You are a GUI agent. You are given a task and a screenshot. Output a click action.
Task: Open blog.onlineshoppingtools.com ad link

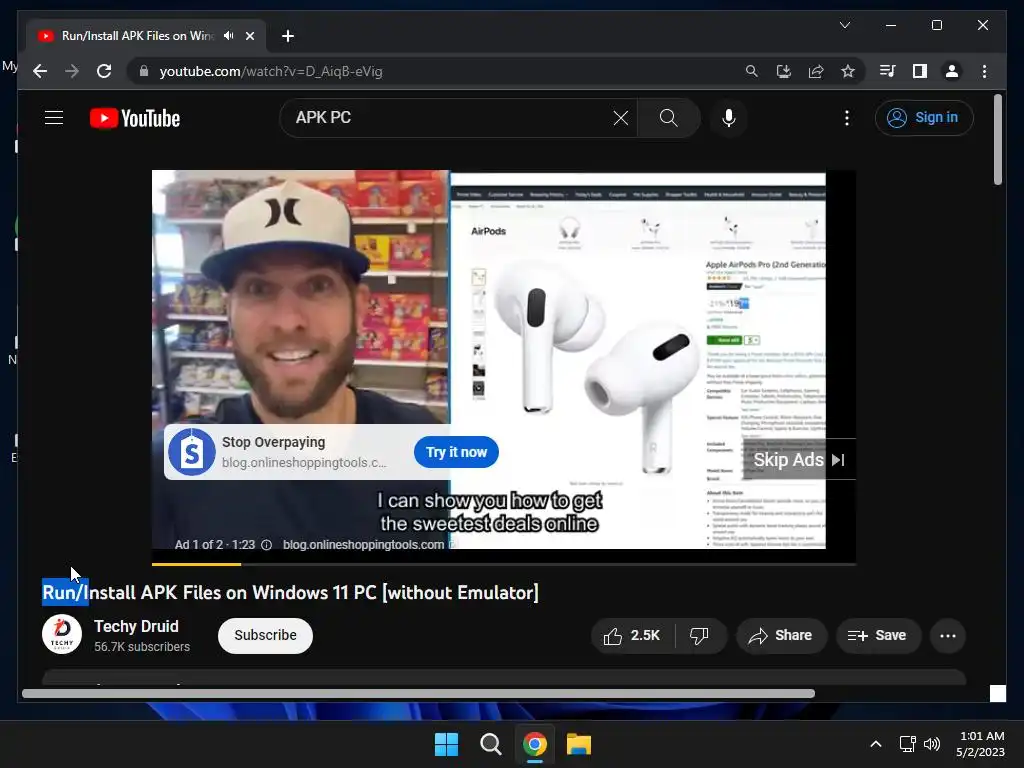click(x=363, y=545)
